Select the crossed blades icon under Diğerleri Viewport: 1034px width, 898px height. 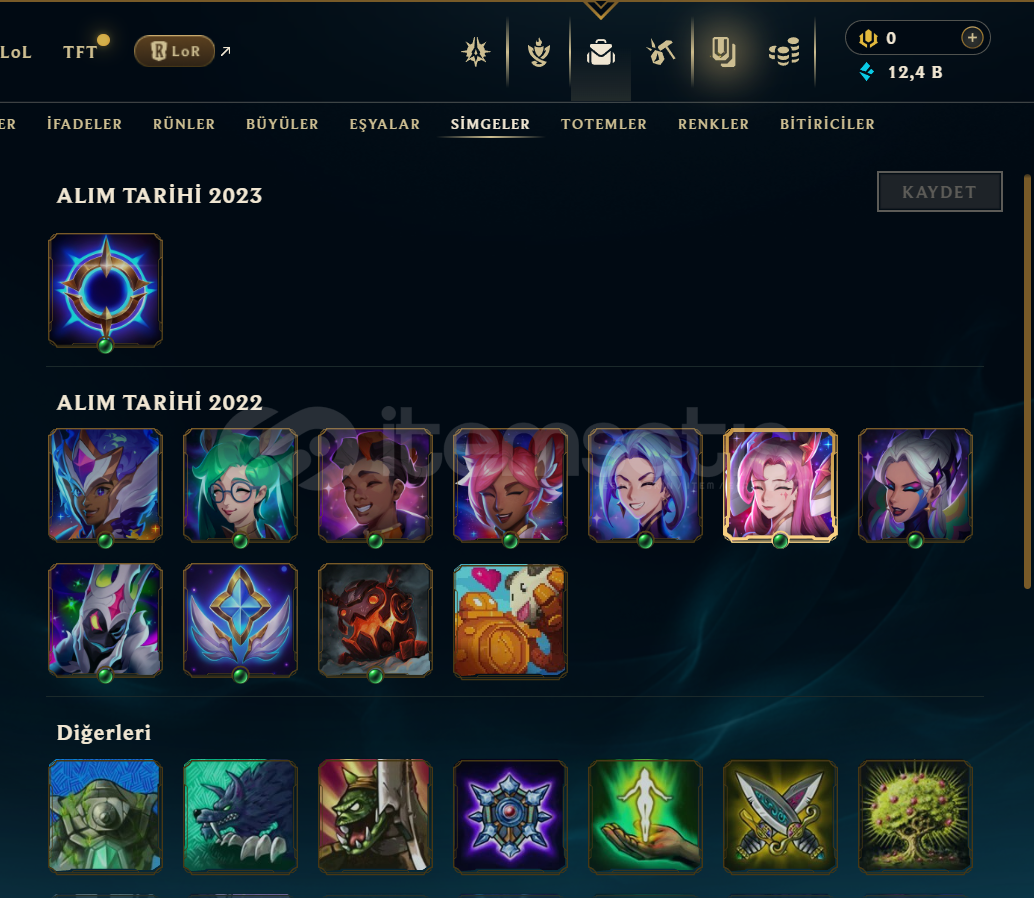(x=780, y=817)
